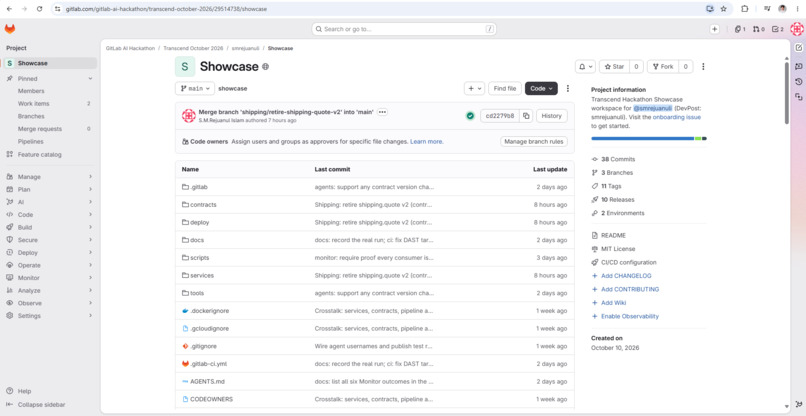
Task: Open the 11 Tags link
Action: point(611,186)
